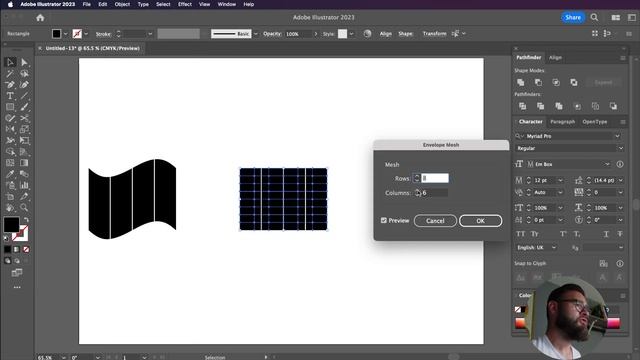640x360 pixels.
Task: Select the Eyedropper tool
Action: 10,174
